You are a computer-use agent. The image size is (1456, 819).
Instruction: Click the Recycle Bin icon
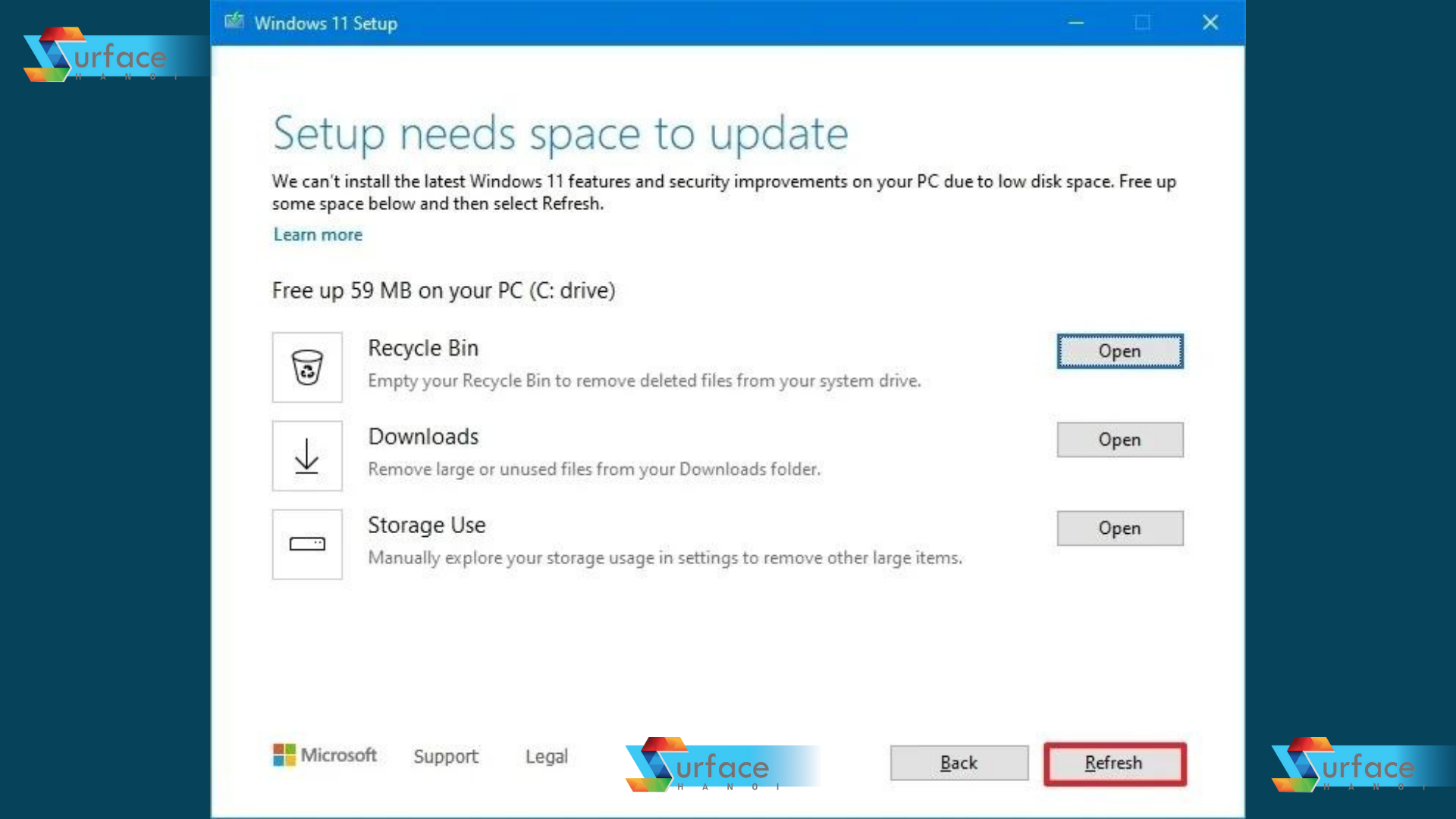click(307, 367)
